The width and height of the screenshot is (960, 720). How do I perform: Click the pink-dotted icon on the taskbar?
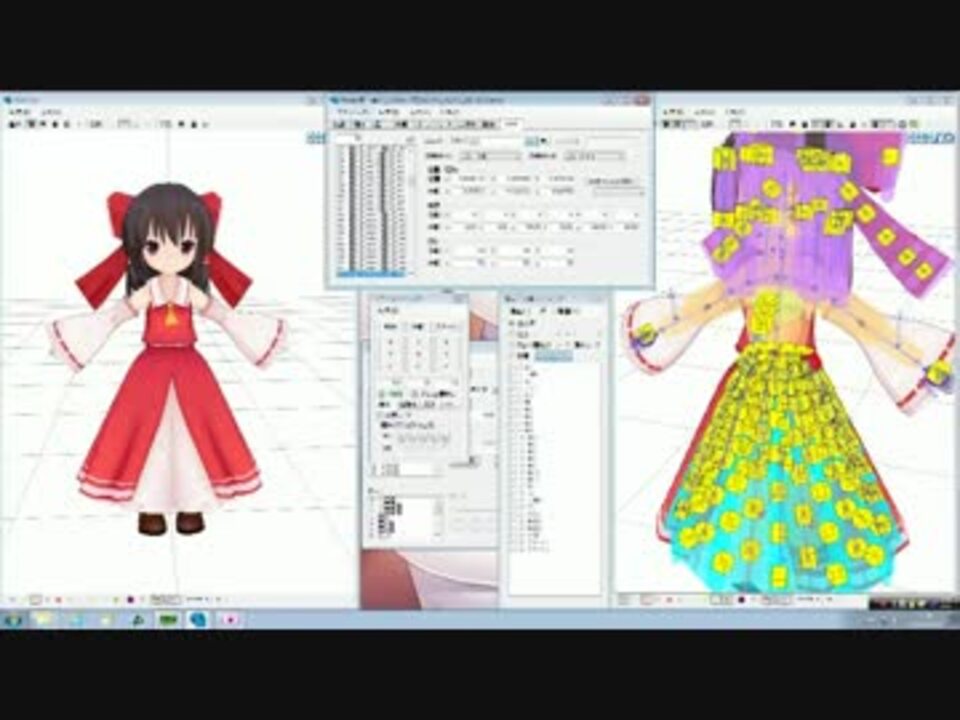[230, 620]
